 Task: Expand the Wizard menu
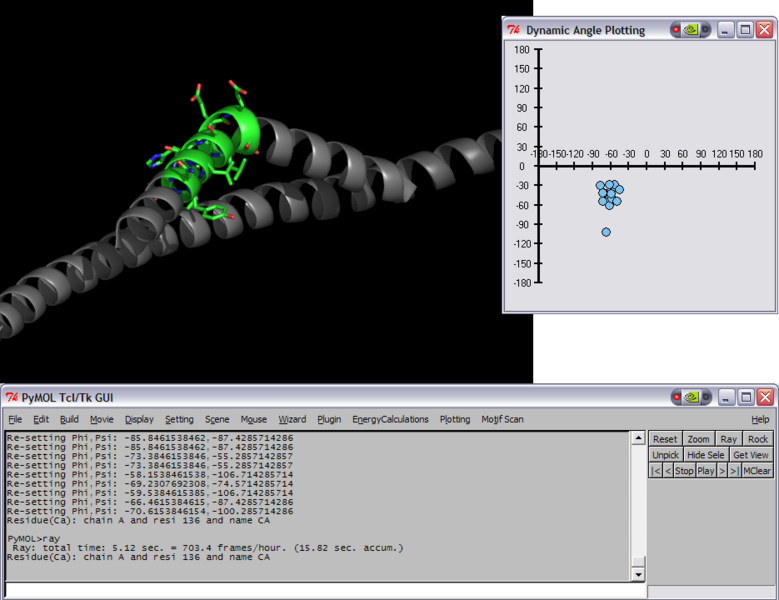click(x=292, y=419)
